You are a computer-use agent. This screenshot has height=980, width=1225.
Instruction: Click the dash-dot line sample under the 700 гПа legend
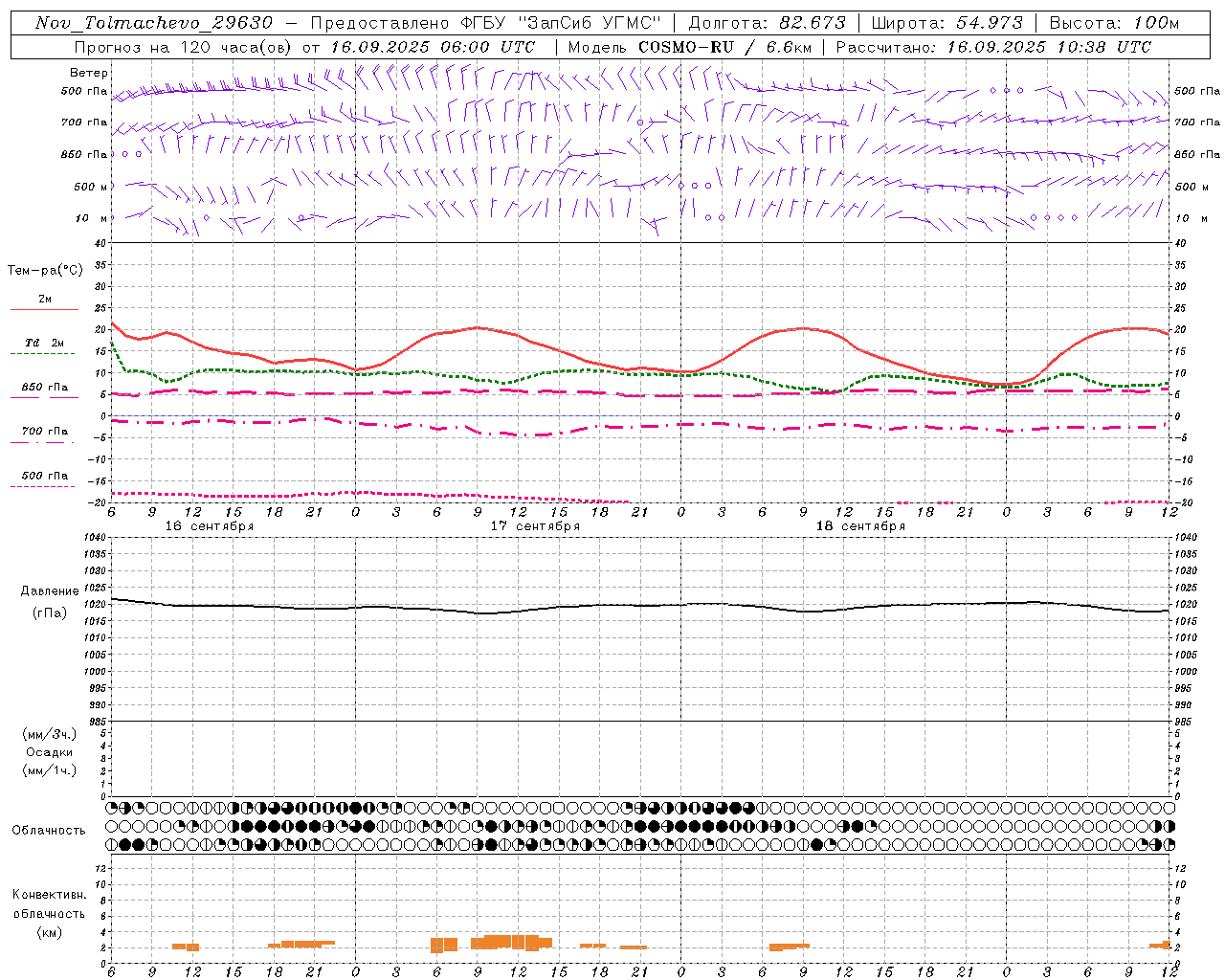pyautogui.click(x=42, y=442)
